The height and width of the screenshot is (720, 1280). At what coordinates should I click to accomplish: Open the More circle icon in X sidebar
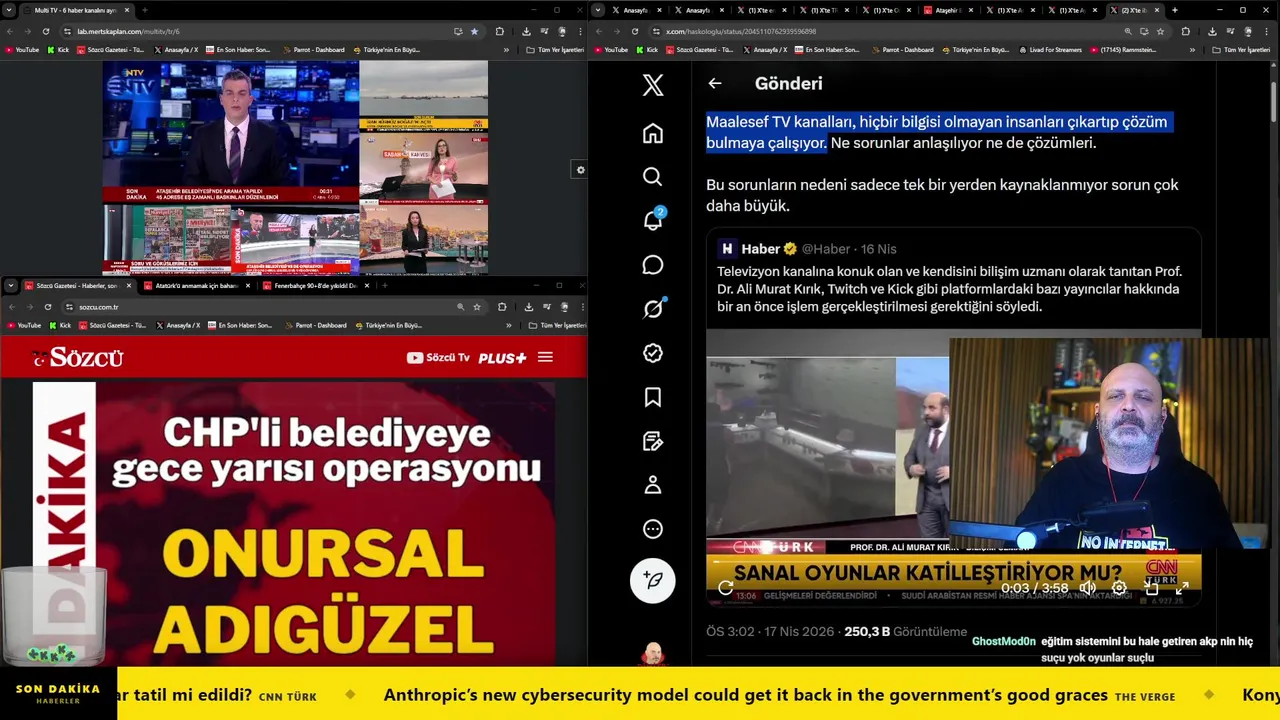[653, 529]
